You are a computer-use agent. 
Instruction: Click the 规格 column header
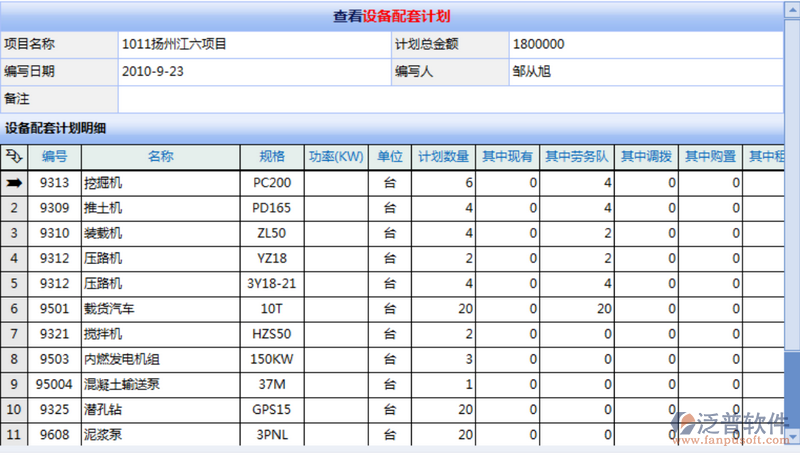272,157
